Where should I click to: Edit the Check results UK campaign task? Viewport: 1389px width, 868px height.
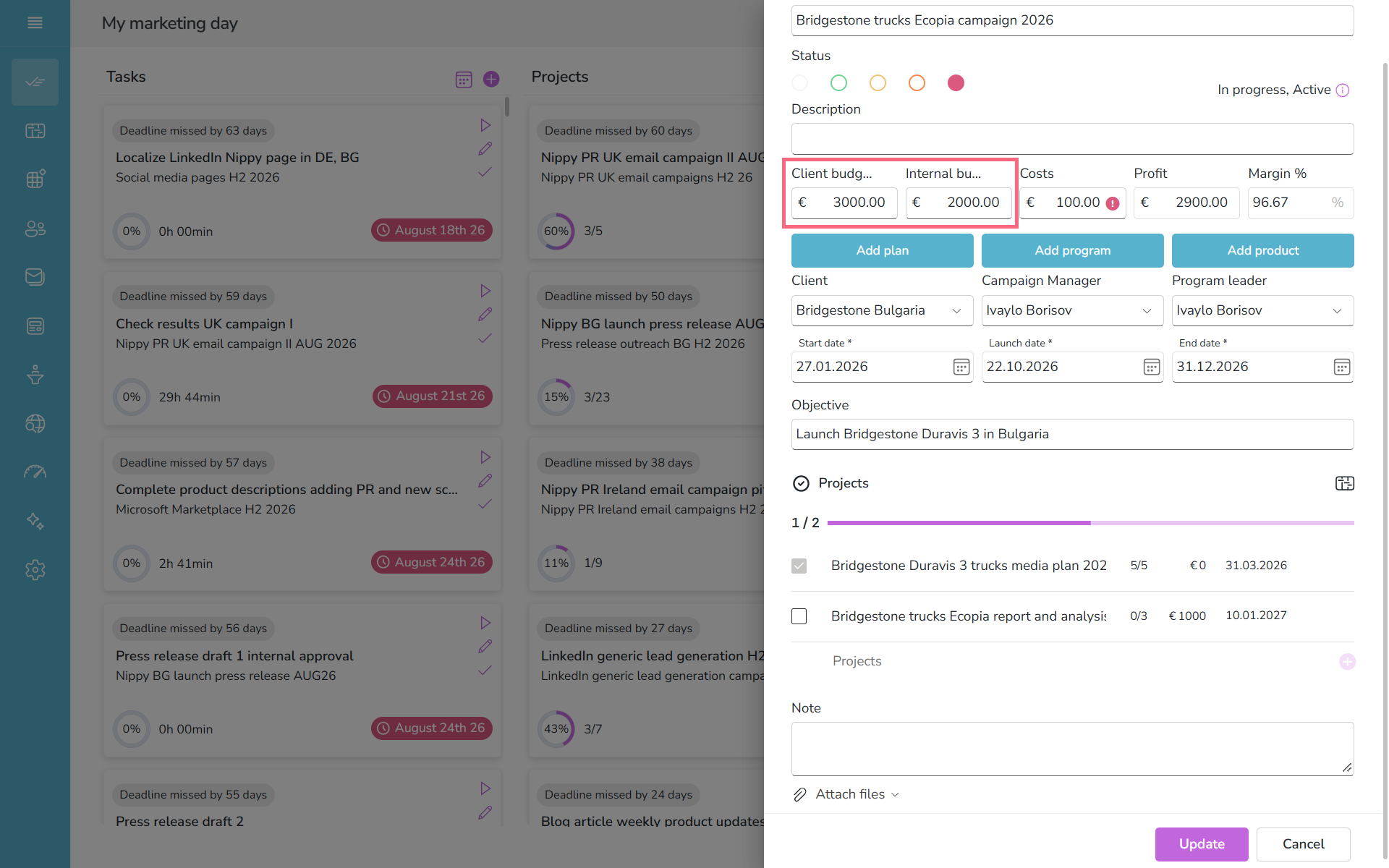pyautogui.click(x=485, y=315)
